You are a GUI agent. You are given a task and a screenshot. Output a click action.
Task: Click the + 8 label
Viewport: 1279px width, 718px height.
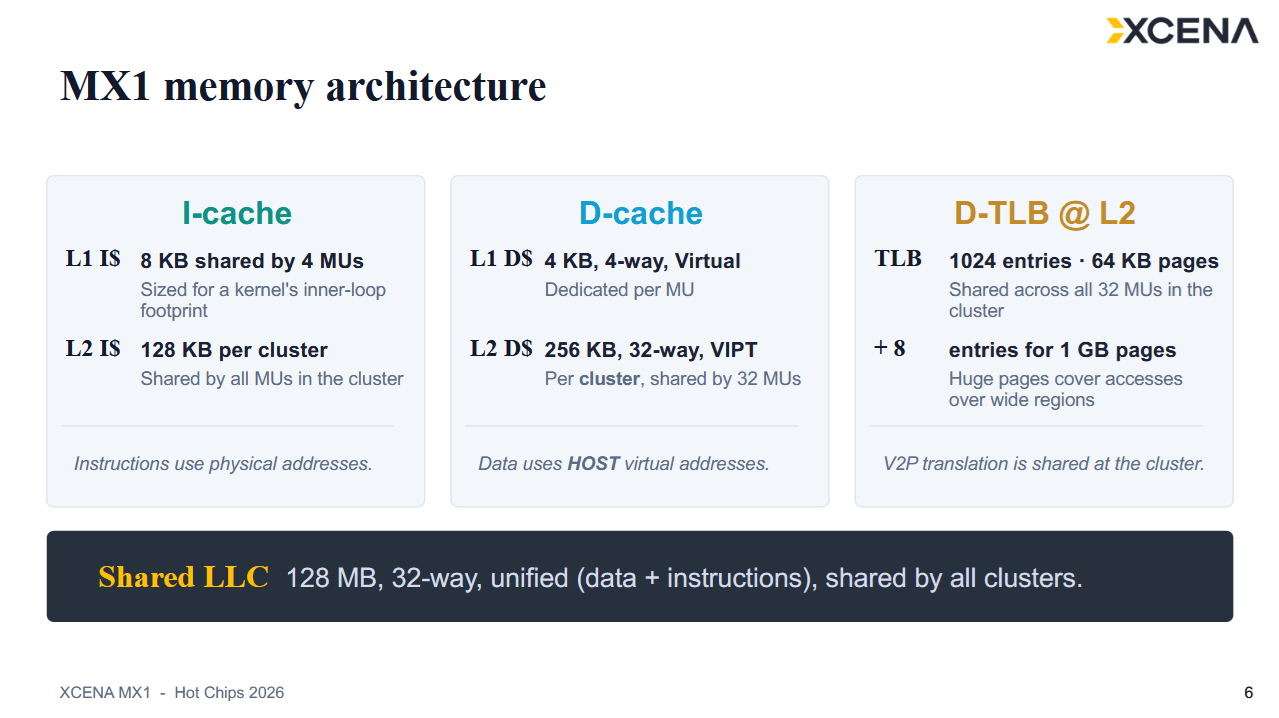pyautogui.click(x=890, y=348)
